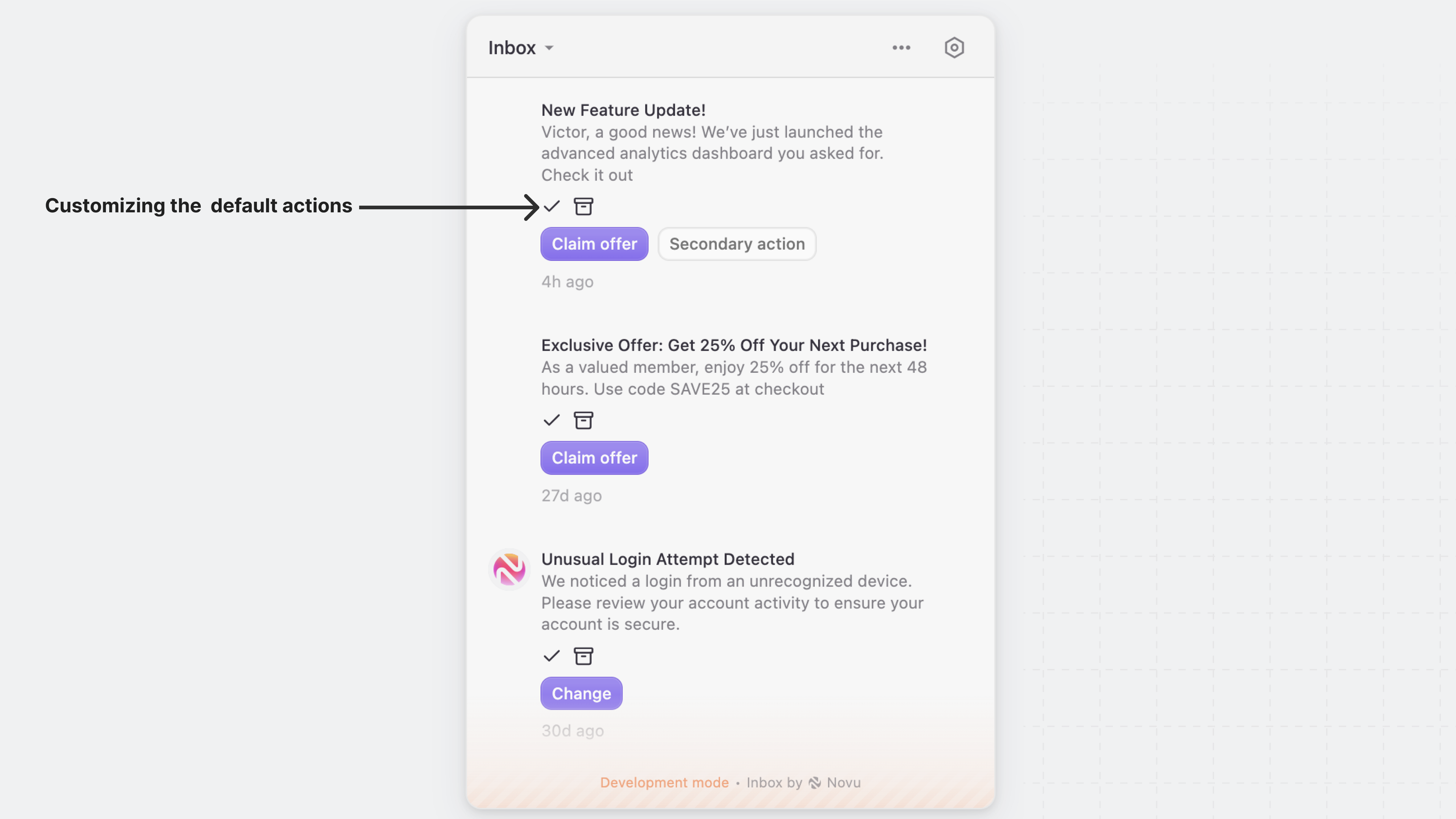Open the Inbox by Novu link

pyautogui.click(x=803, y=782)
